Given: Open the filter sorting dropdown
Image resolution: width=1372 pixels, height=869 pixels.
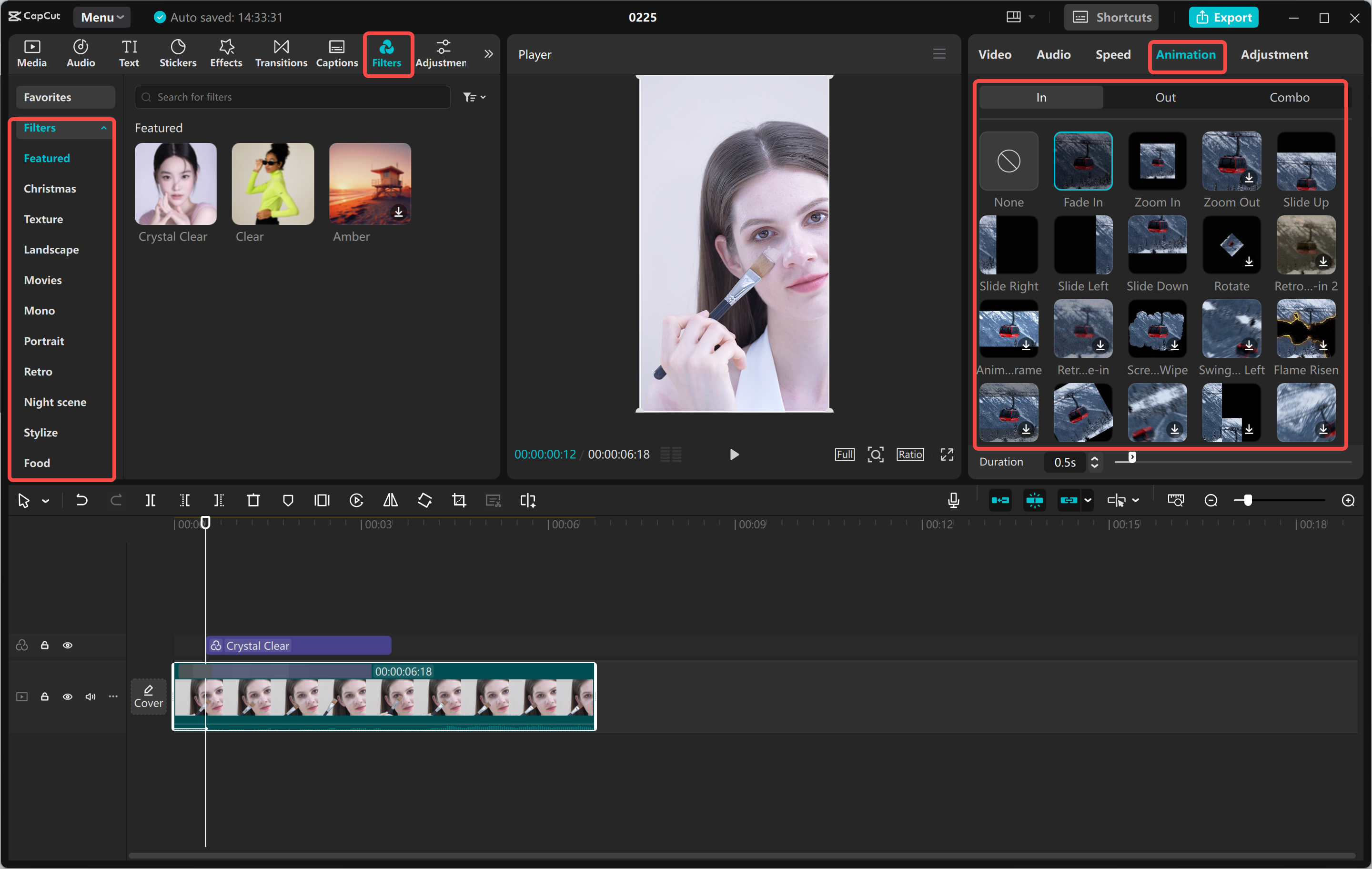Looking at the screenshot, I should point(474,97).
